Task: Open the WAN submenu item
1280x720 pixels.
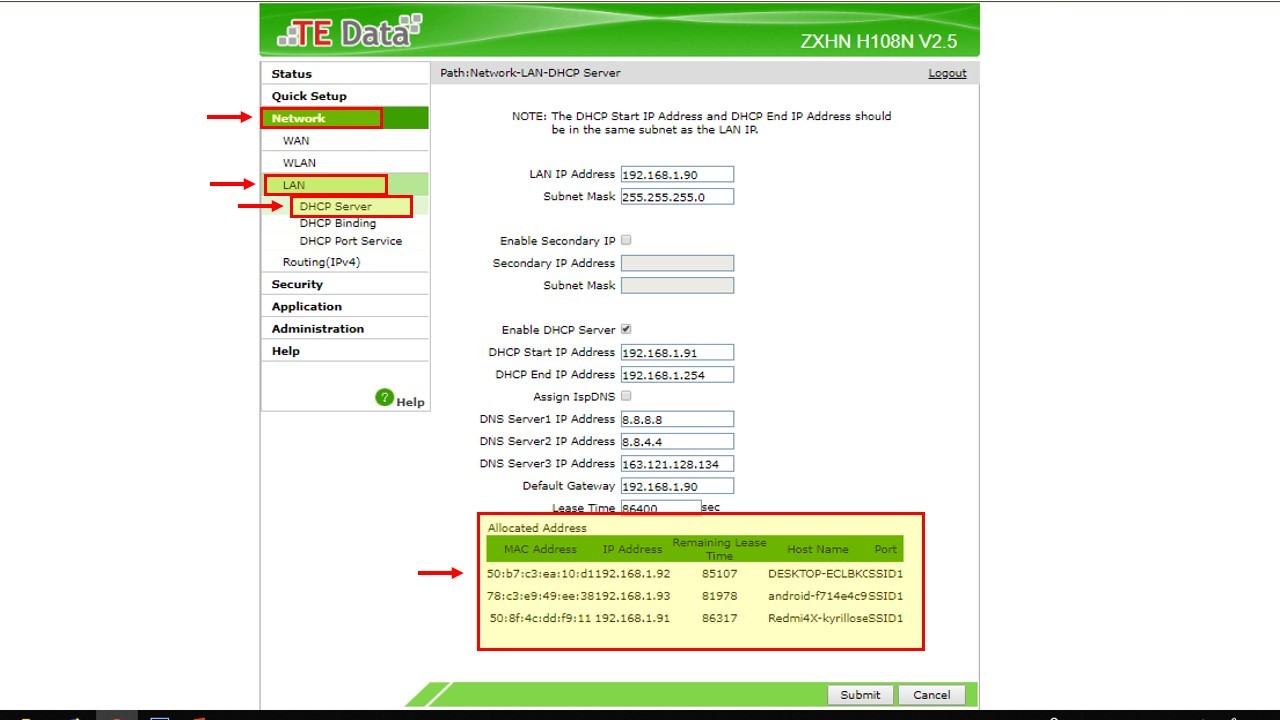Action: click(296, 141)
